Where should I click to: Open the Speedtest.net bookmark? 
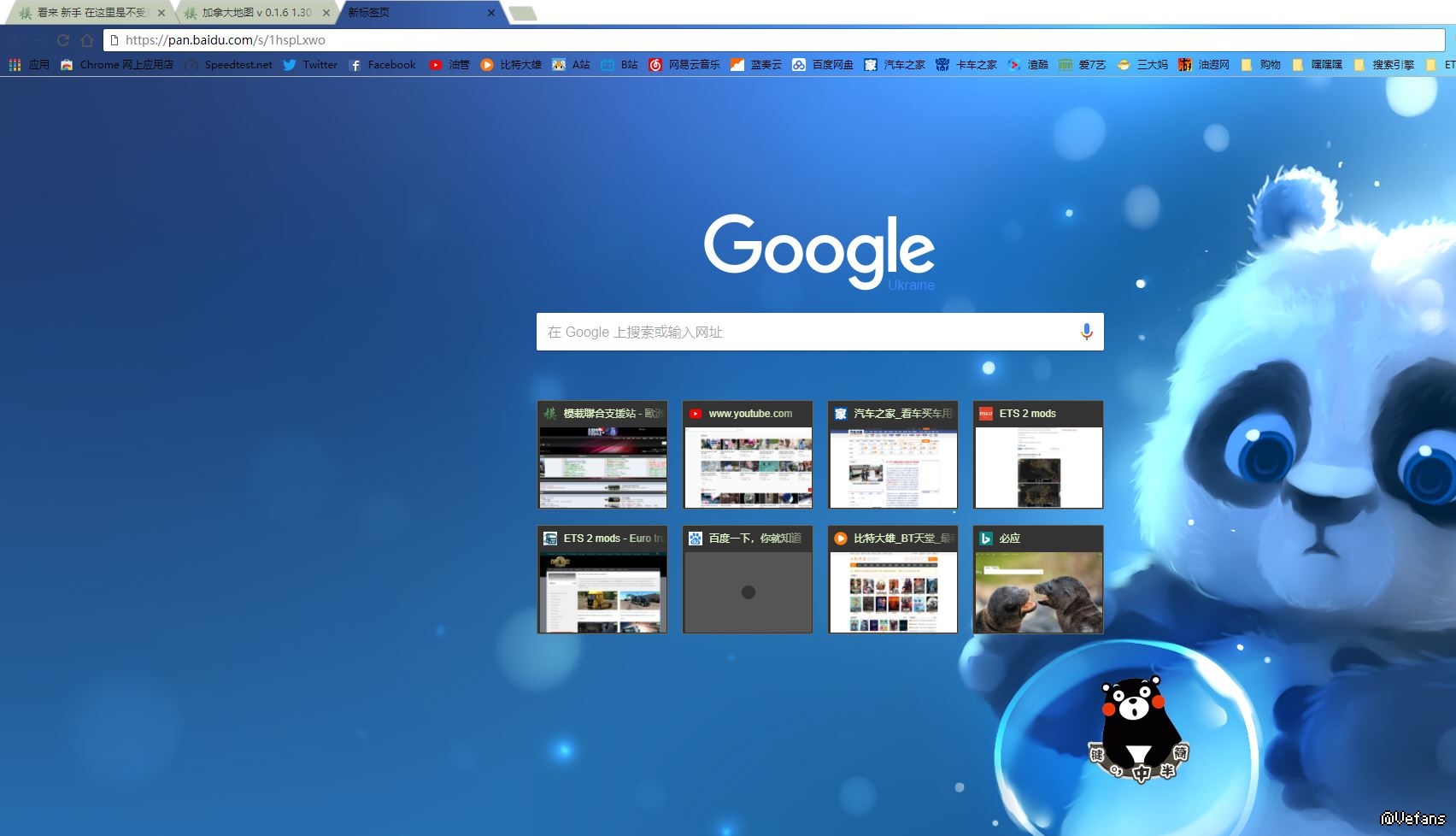click(229, 65)
